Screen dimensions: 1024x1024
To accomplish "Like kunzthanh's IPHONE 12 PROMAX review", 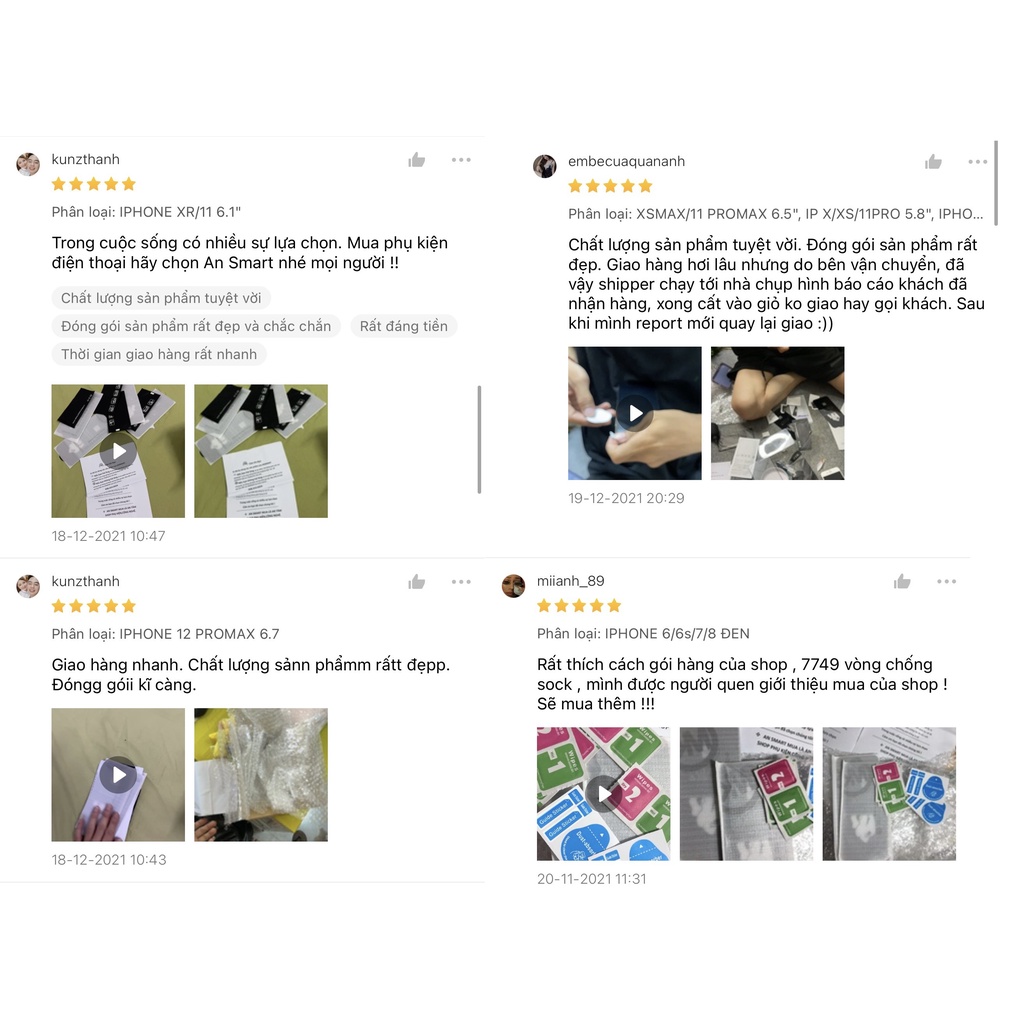I will coord(417,582).
